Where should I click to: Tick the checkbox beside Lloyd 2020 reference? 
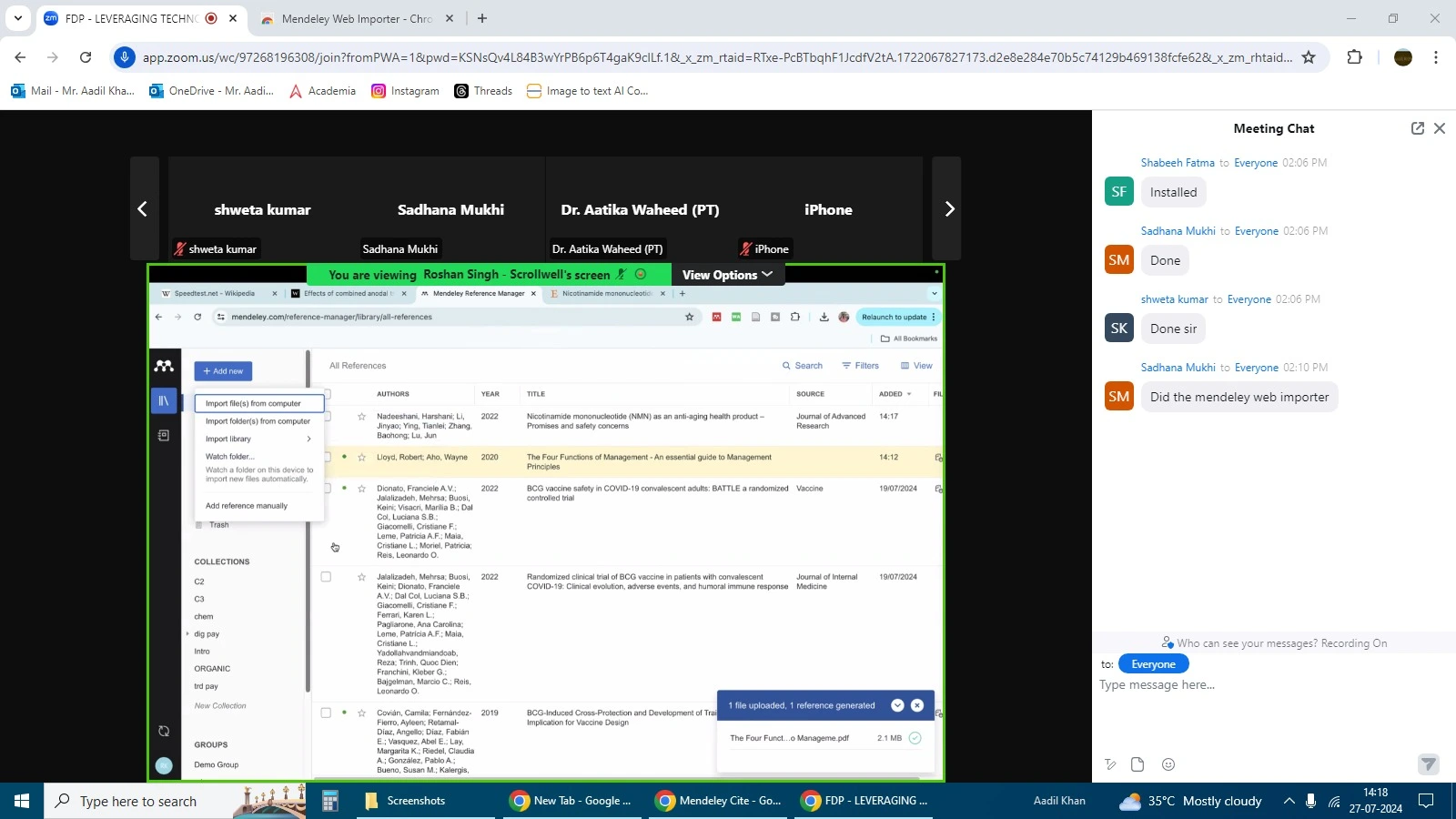328,457
